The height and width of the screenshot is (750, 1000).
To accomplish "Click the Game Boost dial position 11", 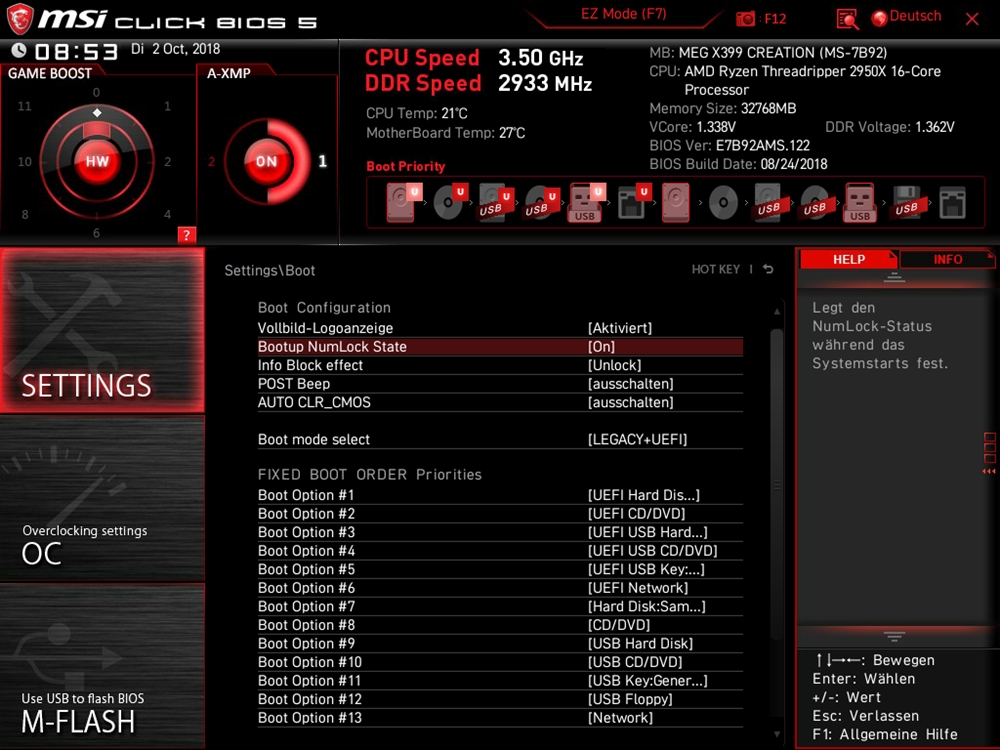I will coord(24,106).
